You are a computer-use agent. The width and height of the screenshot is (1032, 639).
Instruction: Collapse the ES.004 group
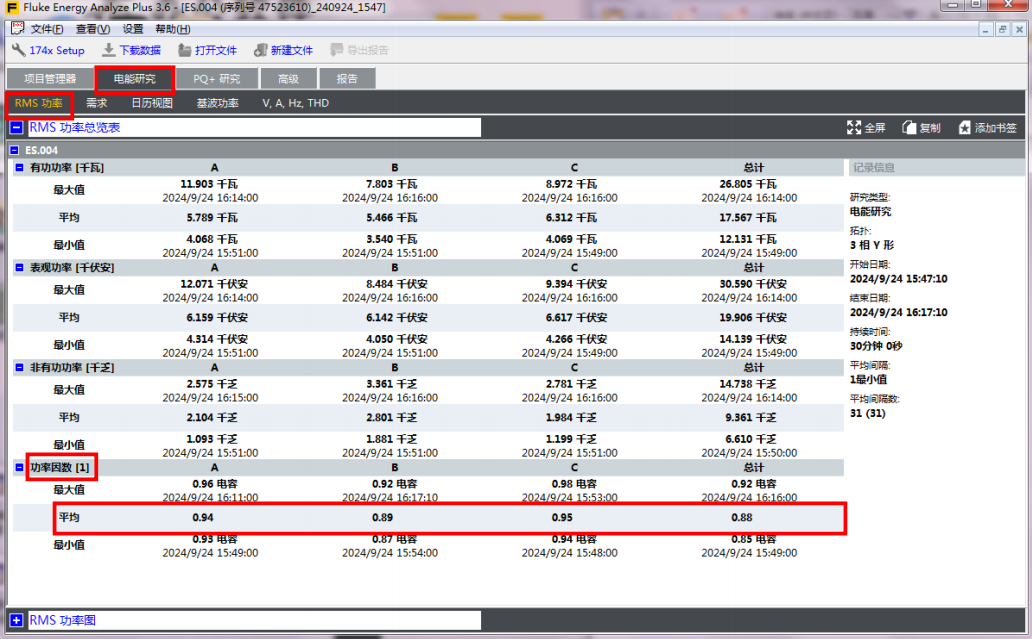click(x=14, y=151)
